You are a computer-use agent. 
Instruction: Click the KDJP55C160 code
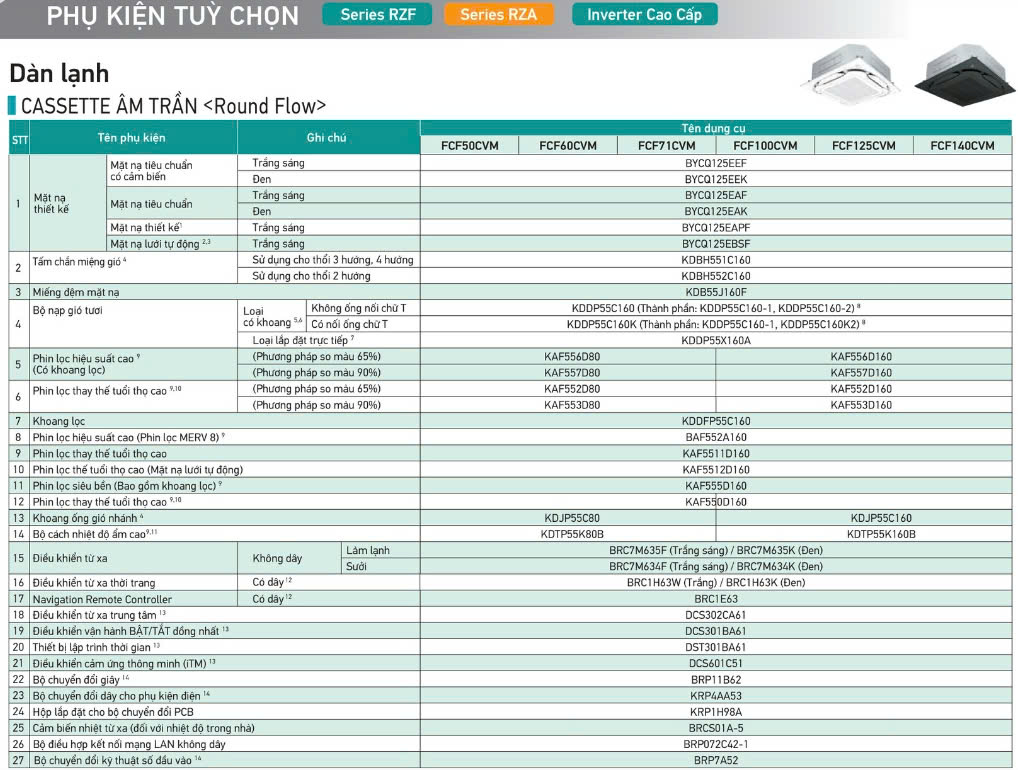tap(881, 518)
